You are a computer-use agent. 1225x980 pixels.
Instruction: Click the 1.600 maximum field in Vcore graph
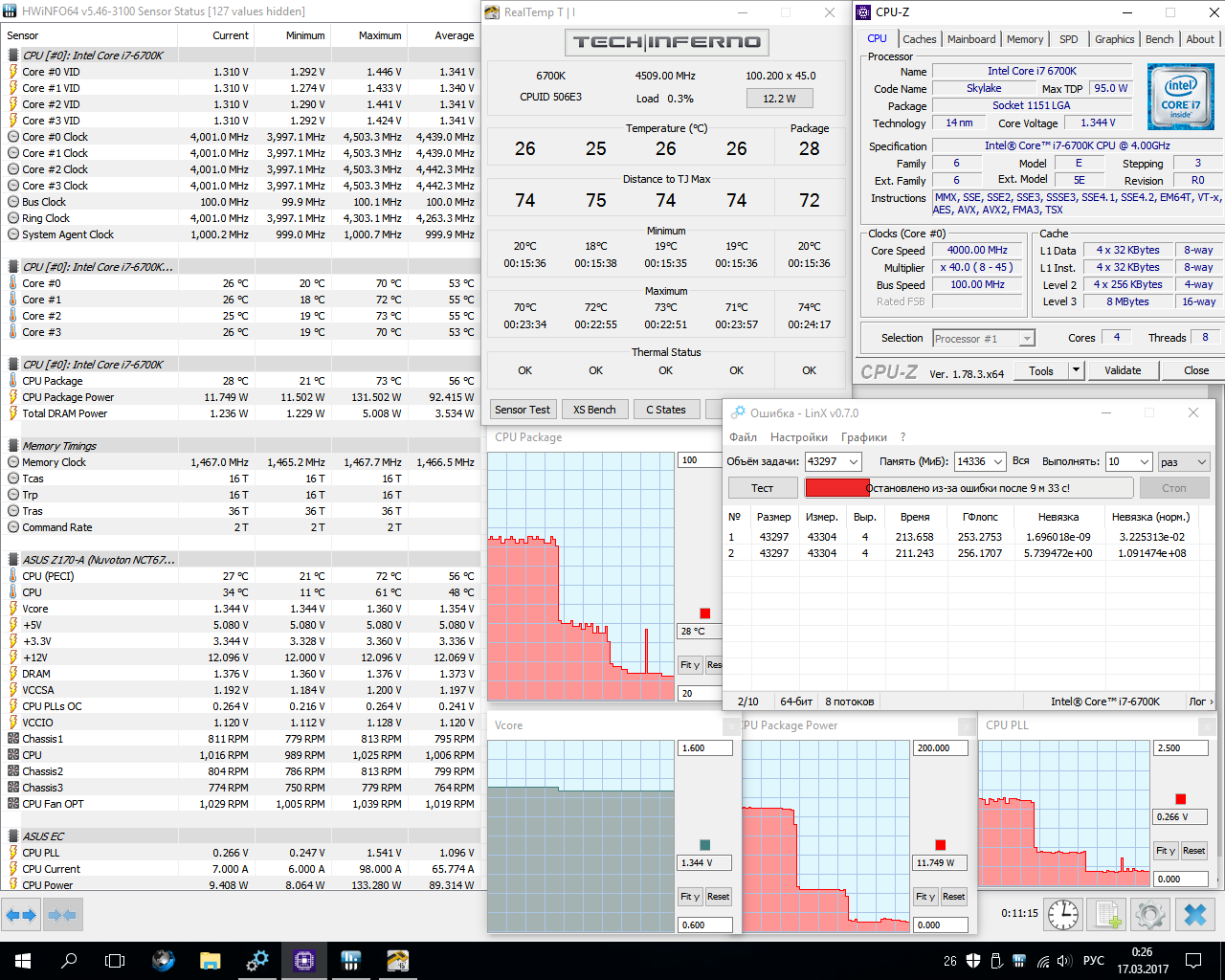coord(705,748)
